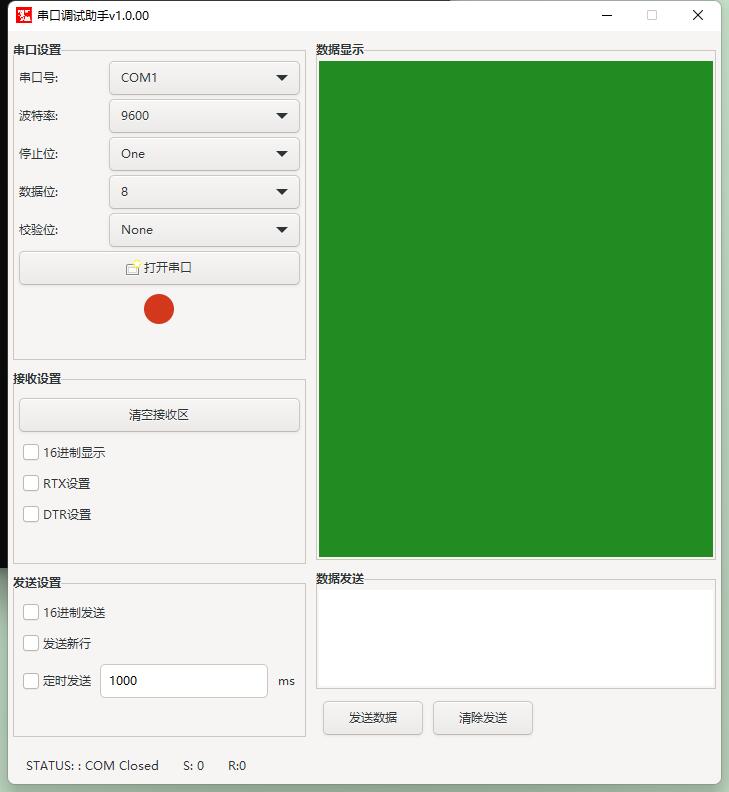This screenshot has width=729, height=792.
Task: Click the ms unit label
Action: click(x=286, y=681)
